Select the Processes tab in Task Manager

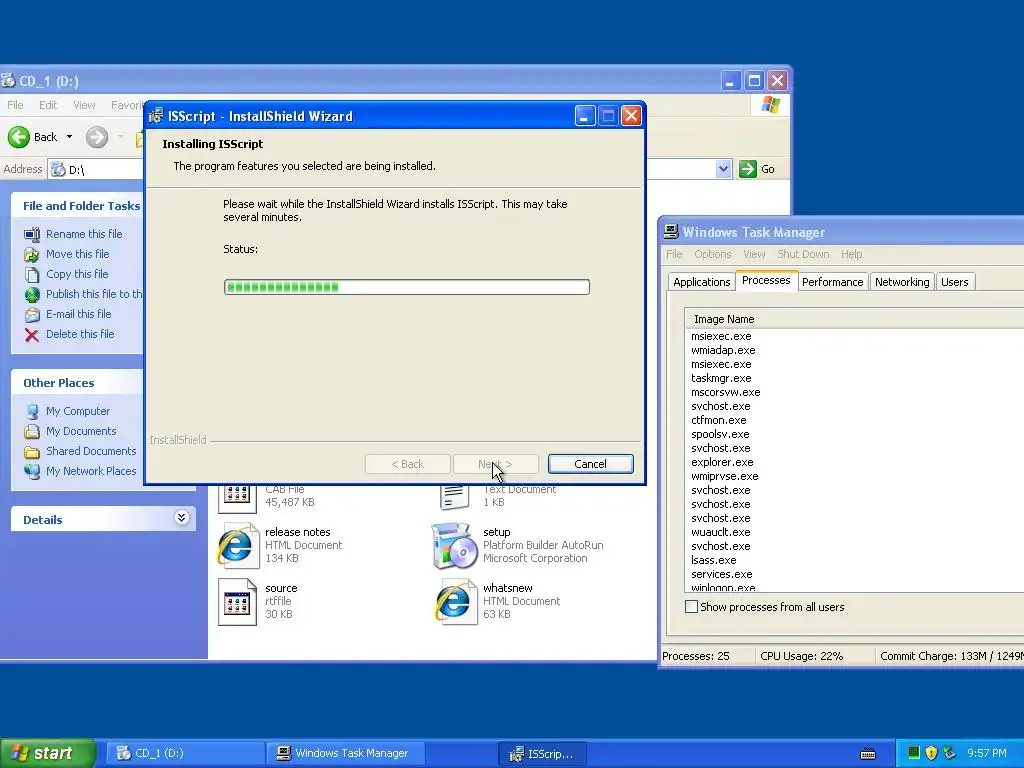coord(766,280)
